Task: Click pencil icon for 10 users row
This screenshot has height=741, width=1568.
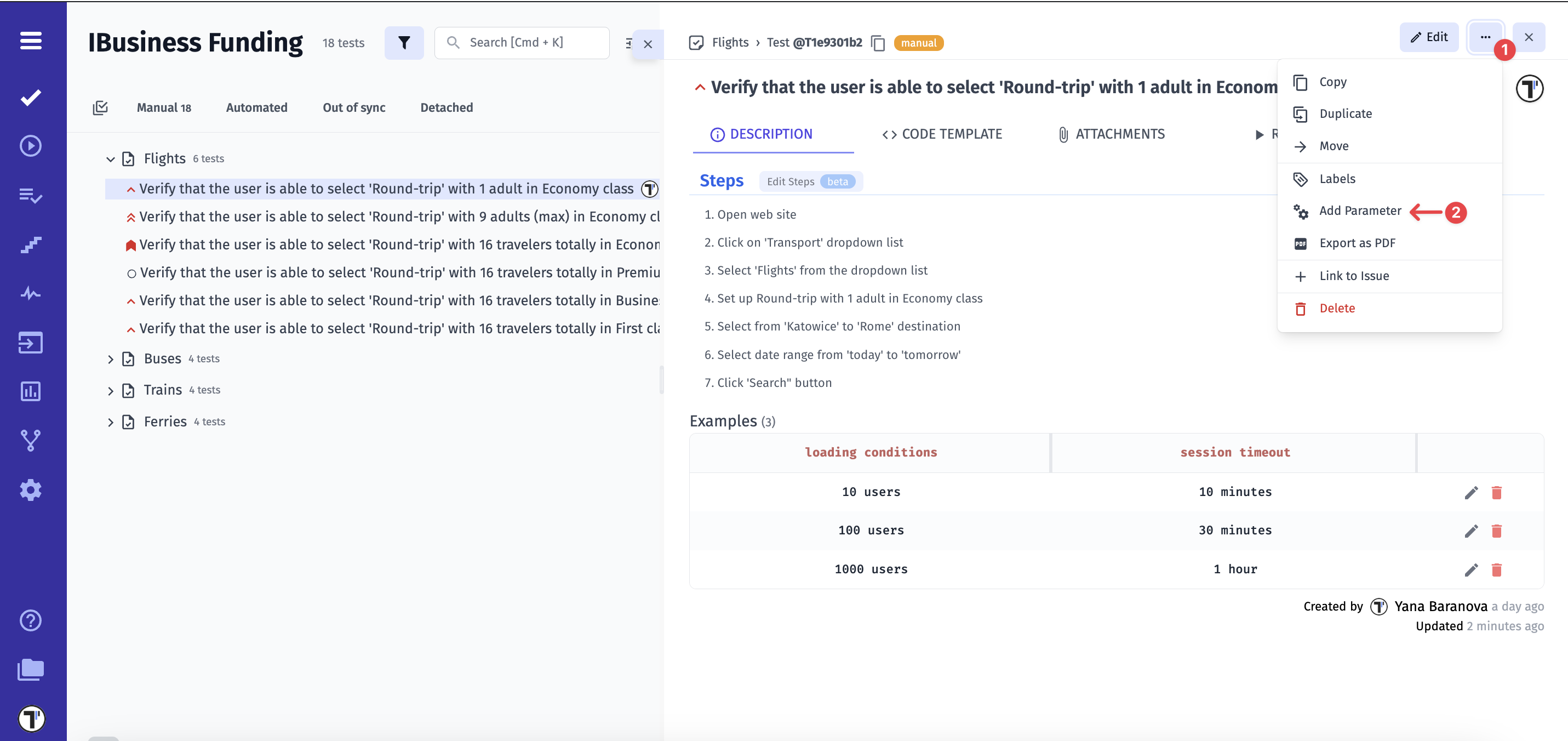Action: [x=1470, y=493]
